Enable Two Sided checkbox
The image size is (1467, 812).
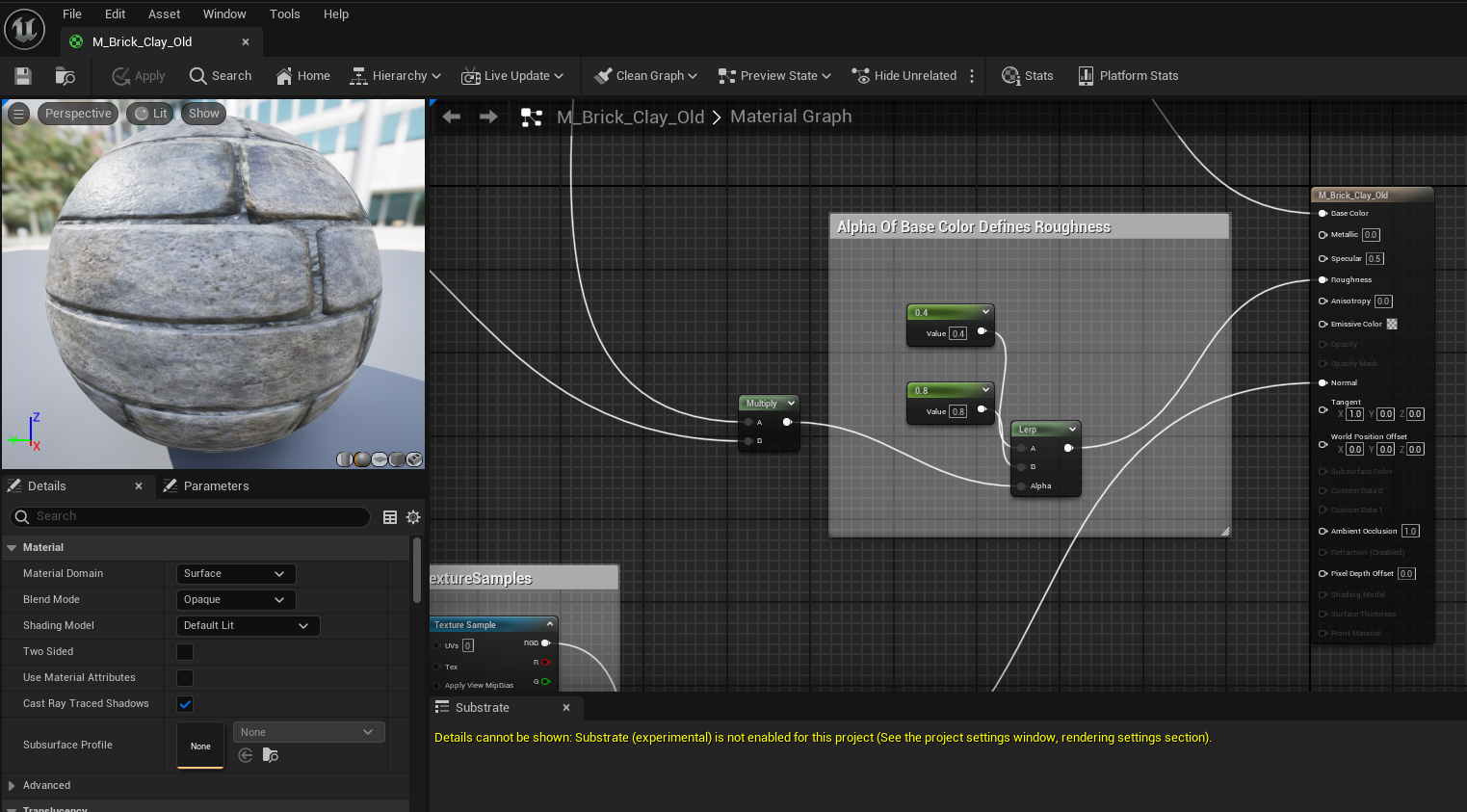click(x=185, y=652)
